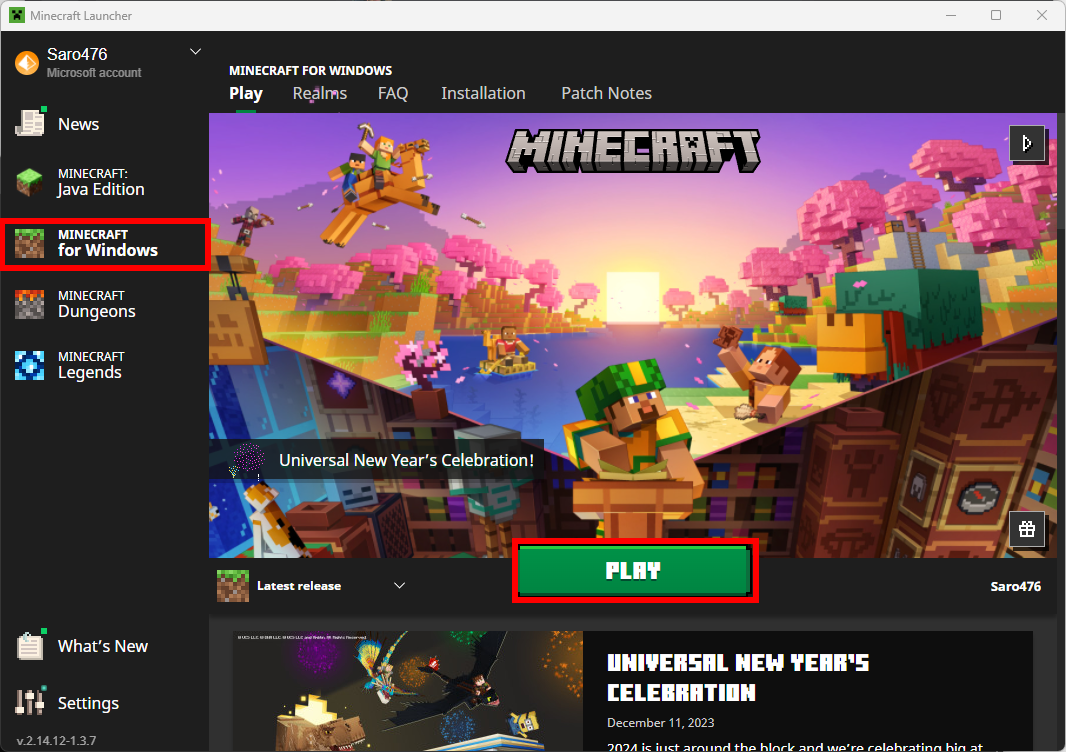Screen dimensions: 1066x752
Task: Minimize the Minecraft Launcher window
Action: (951, 15)
